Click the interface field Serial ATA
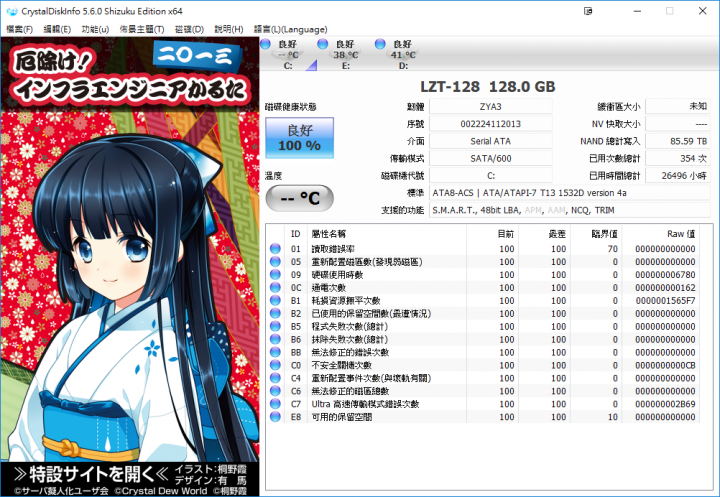This screenshot has width=720, height=497. point(490,141)
